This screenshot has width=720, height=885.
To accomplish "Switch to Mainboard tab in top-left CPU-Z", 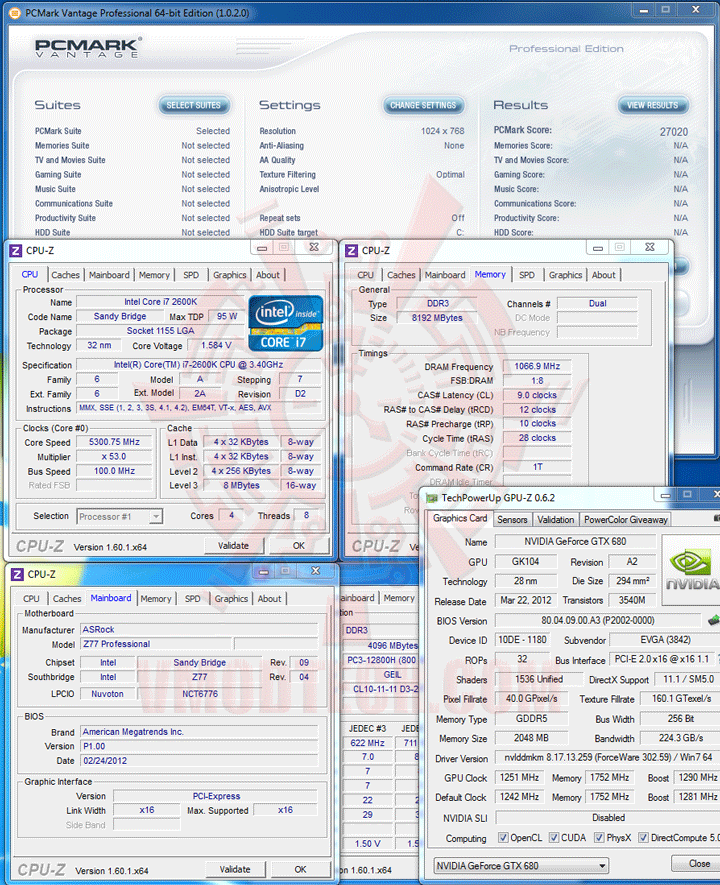I will pos(109,275).
